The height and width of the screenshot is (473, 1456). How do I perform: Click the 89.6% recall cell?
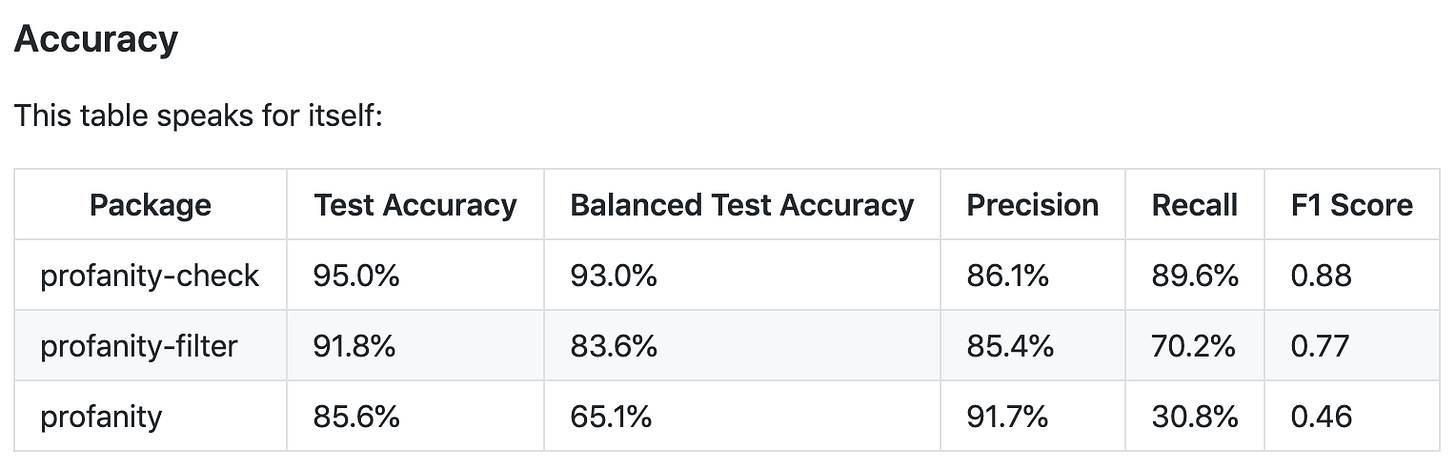click(x=1195, y=275)
